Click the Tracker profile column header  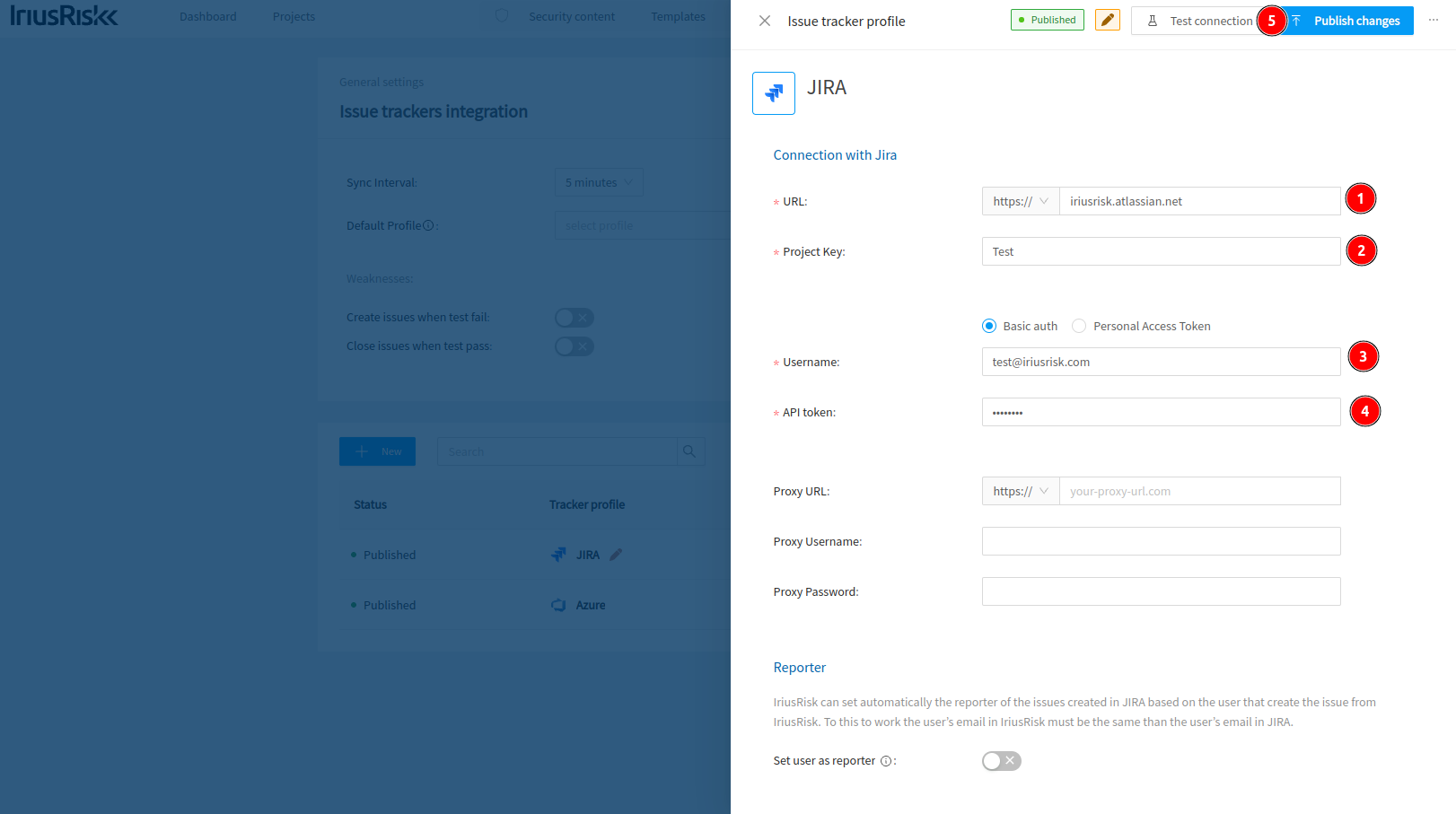click(x=587, y=504)
